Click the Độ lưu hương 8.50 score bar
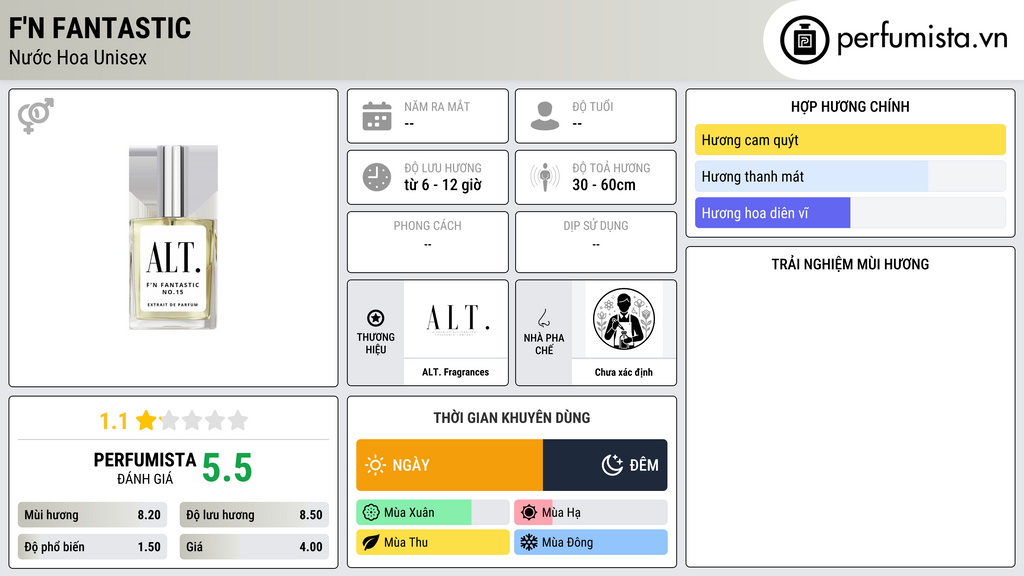 [x=254, y=515]
